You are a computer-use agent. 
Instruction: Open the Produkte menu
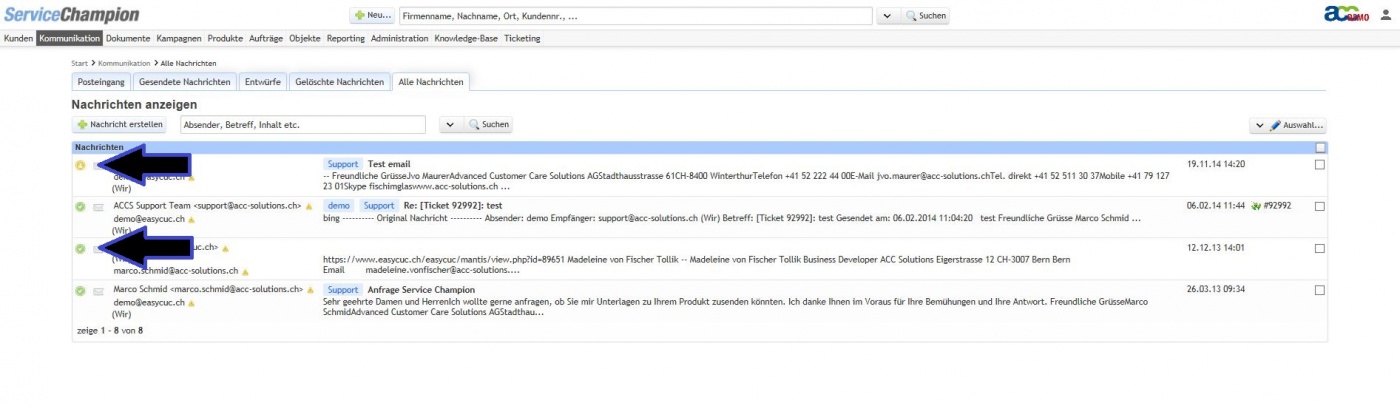pyautogui.click(x=225, y=38)
